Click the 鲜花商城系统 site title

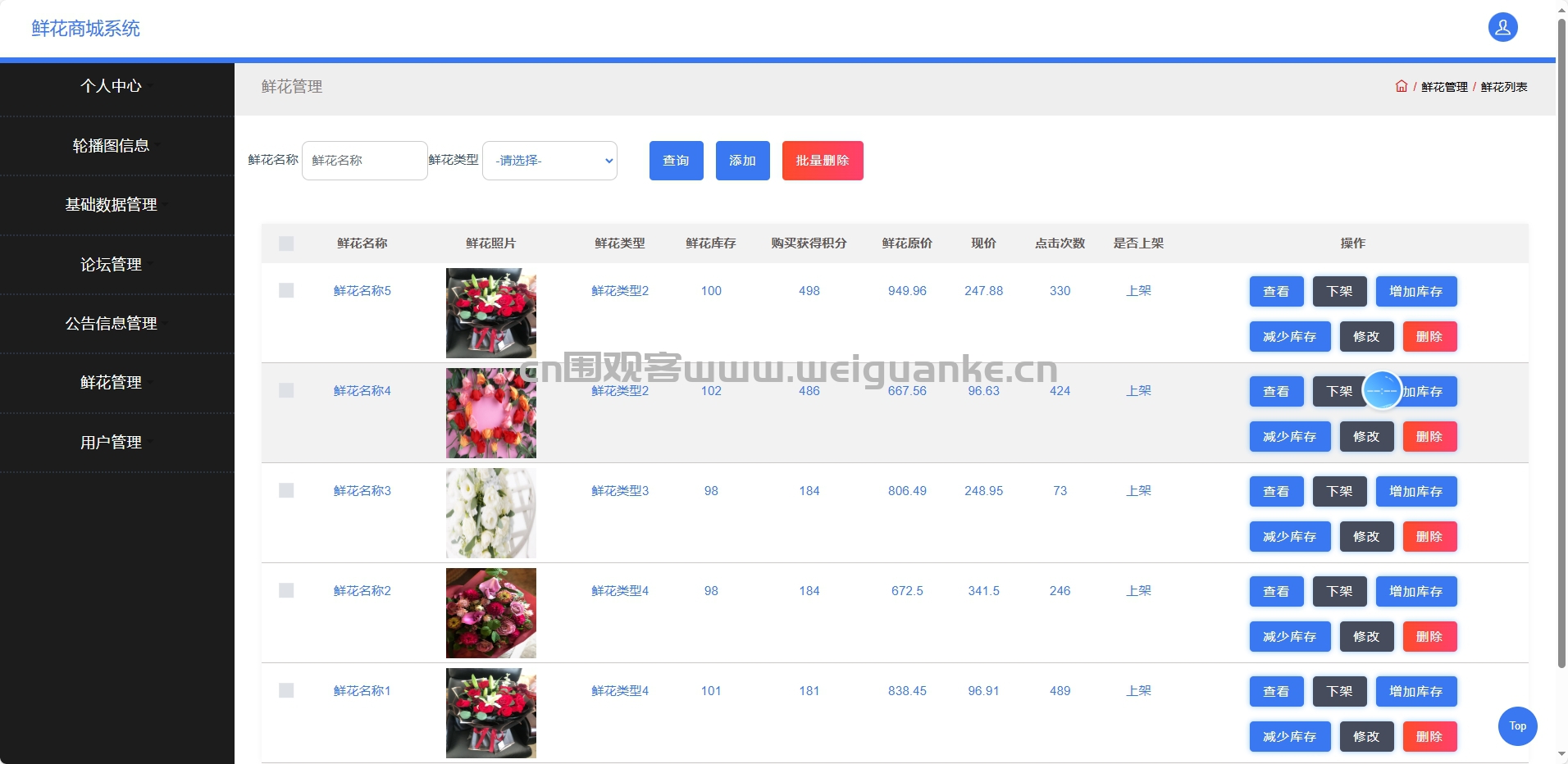86,29
